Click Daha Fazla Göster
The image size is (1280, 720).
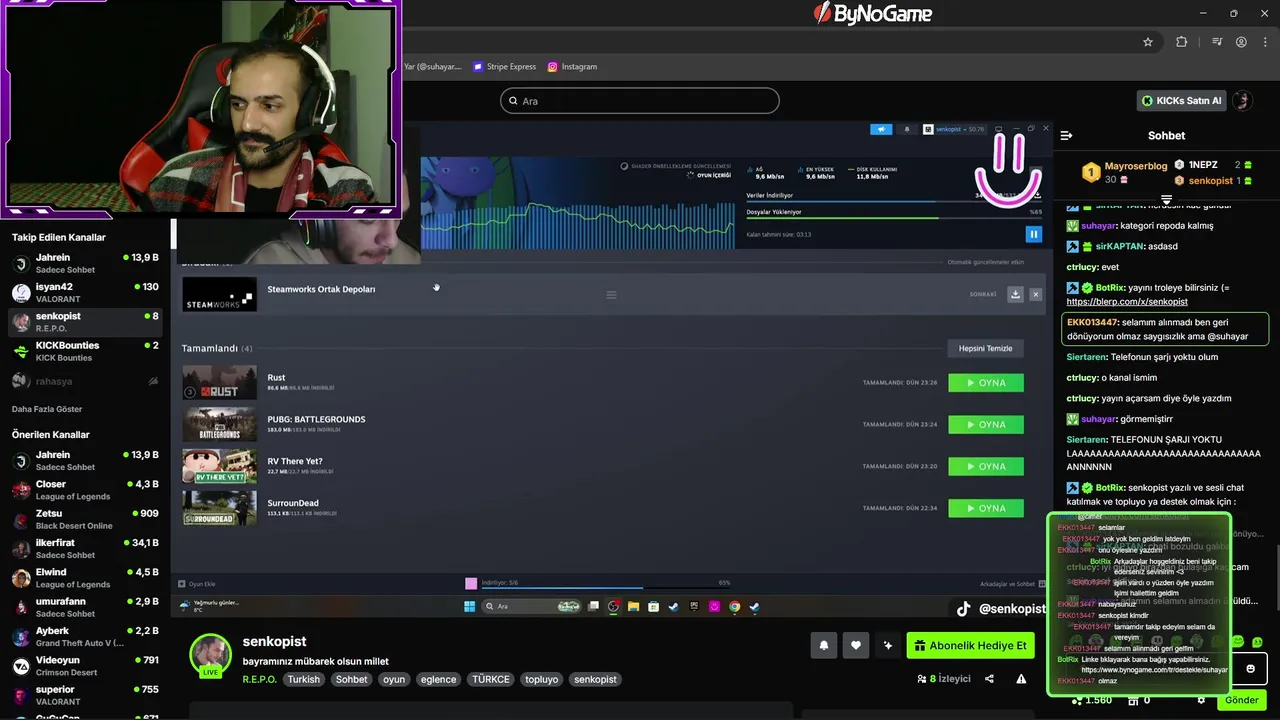(x=47, y=409)
